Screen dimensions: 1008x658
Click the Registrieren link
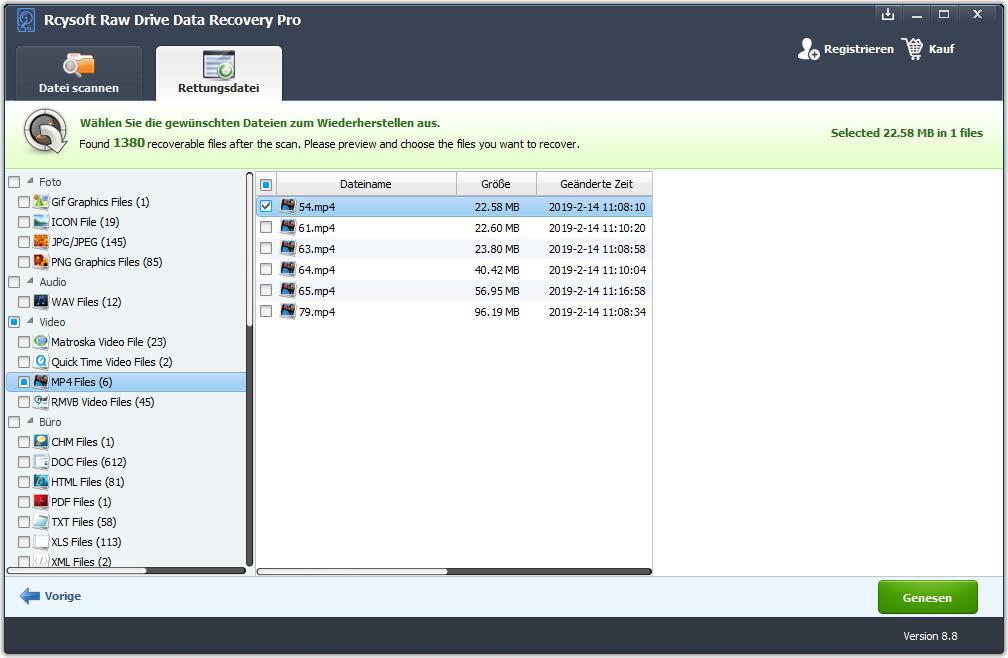(858, 49)
